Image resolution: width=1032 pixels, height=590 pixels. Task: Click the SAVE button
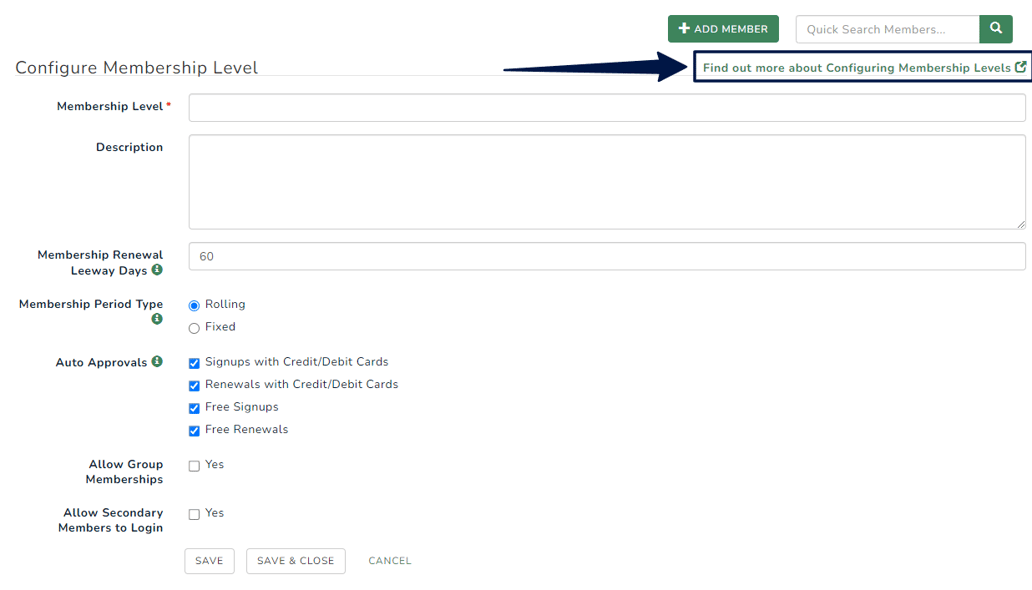(x=208, y=561)
